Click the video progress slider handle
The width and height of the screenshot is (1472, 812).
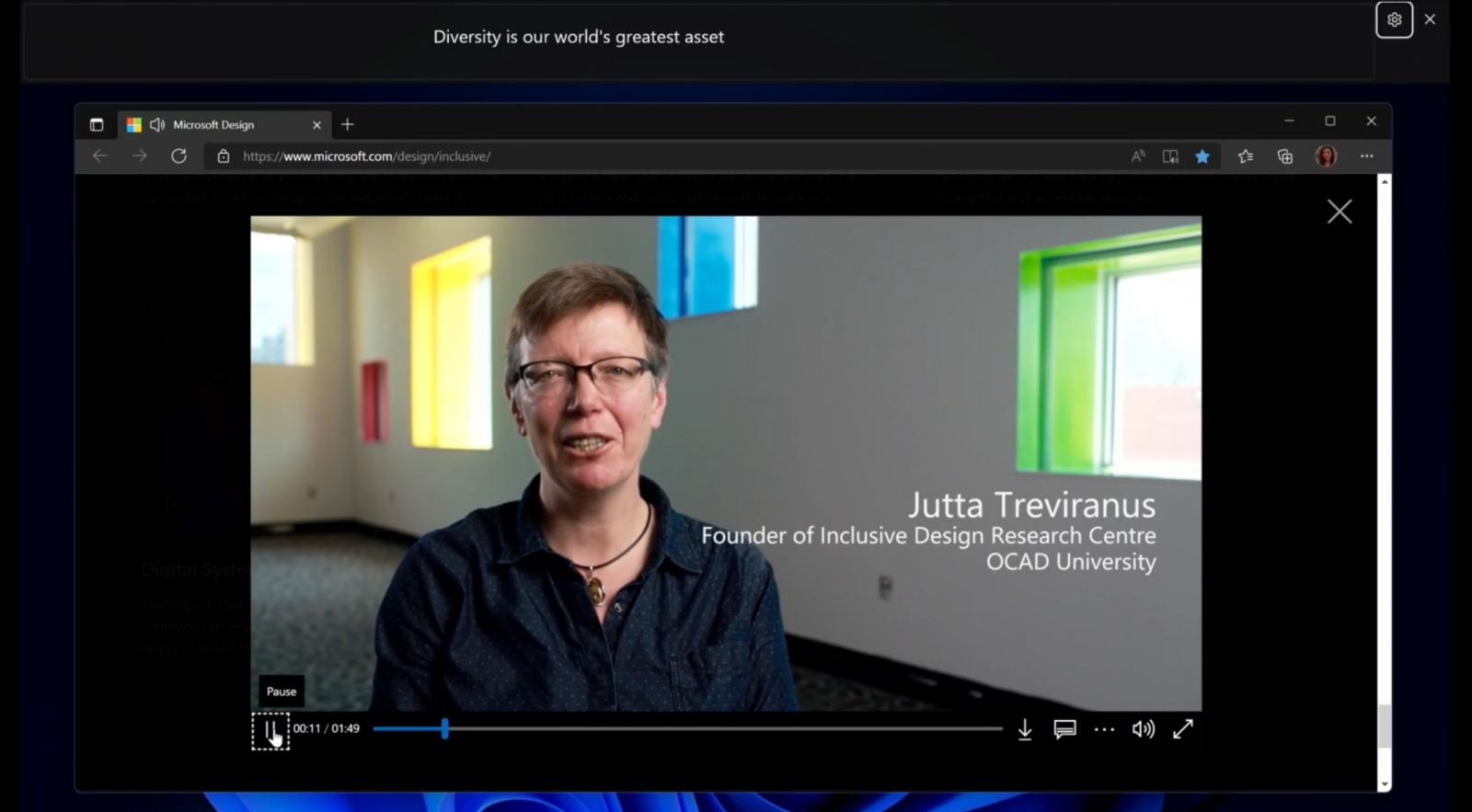444,729
